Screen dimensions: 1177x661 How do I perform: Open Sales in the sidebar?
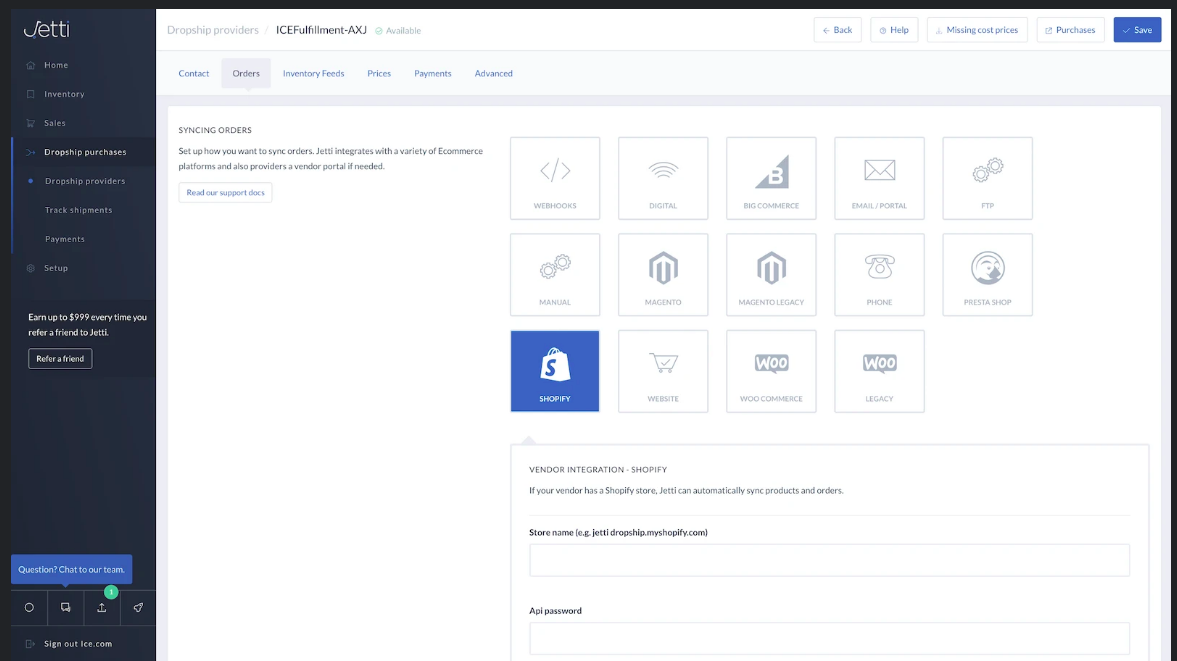pos(55,123)
